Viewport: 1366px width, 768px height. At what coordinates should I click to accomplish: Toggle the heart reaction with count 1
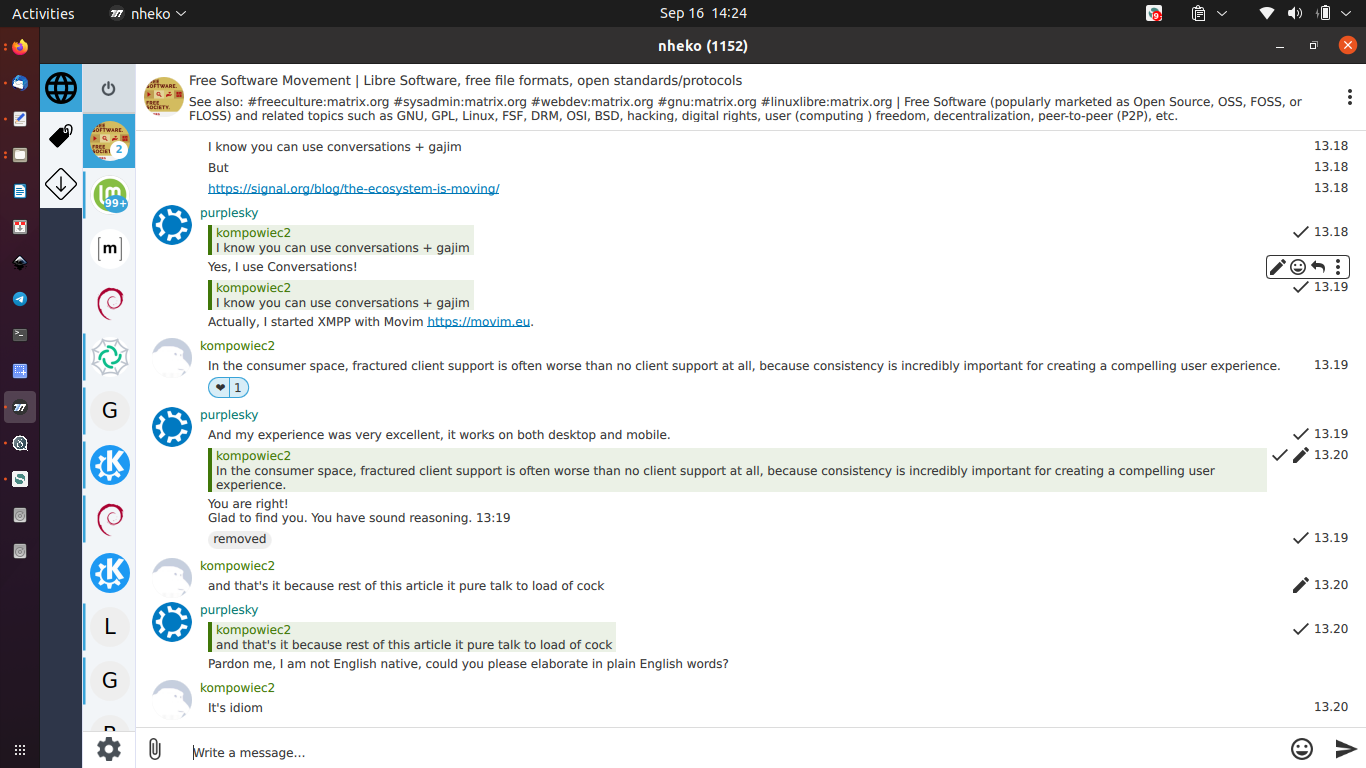[x=228, y=388]
